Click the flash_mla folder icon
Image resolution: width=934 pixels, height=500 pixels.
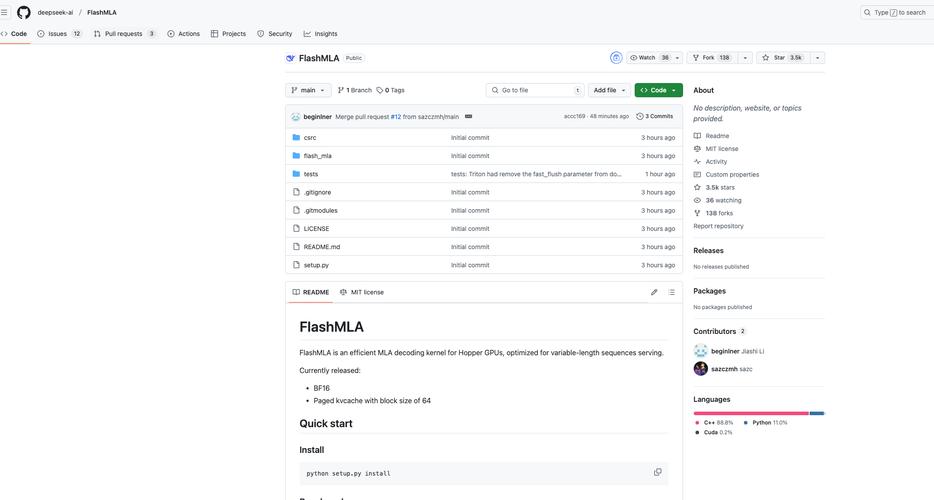pyautogui.click(x=296, y=156)
